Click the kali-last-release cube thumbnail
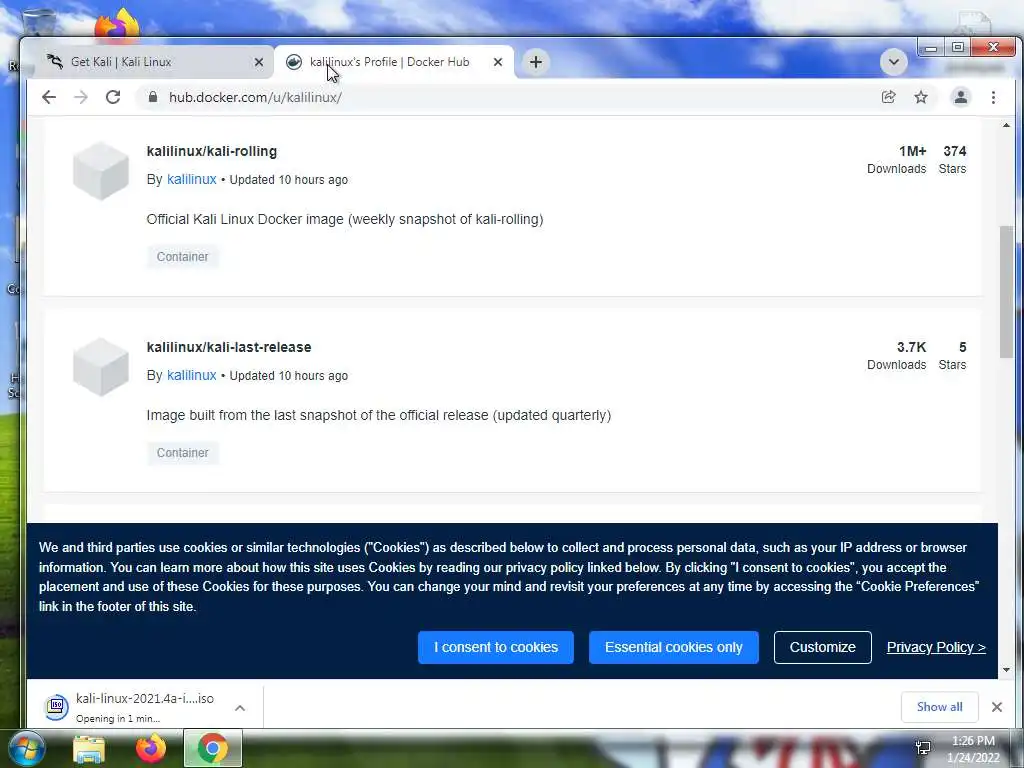Viewport: 1024px width, 768px height. 101,366
